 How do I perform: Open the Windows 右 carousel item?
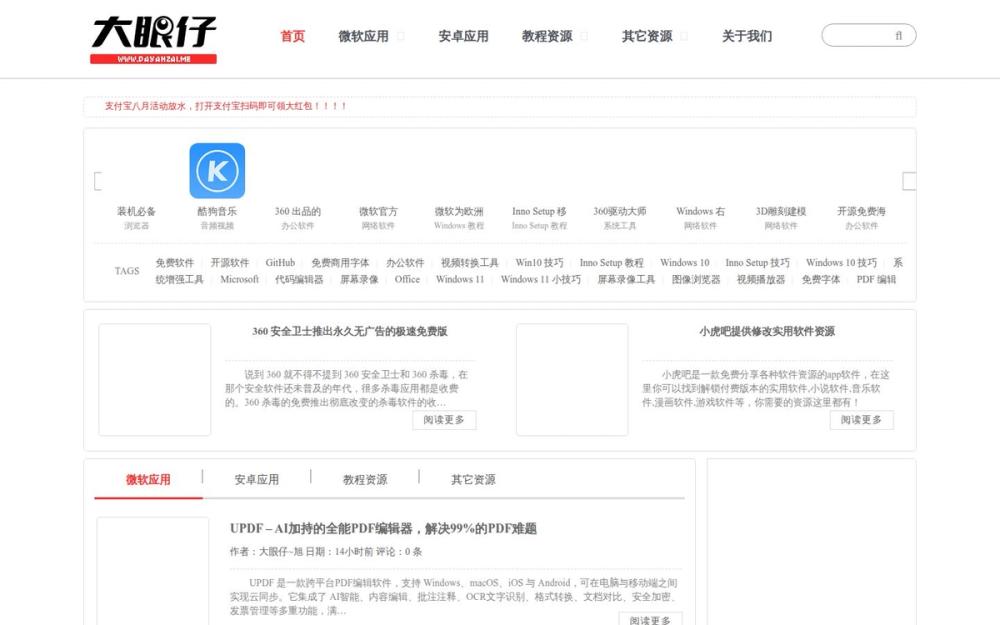[x=700, y=211]
